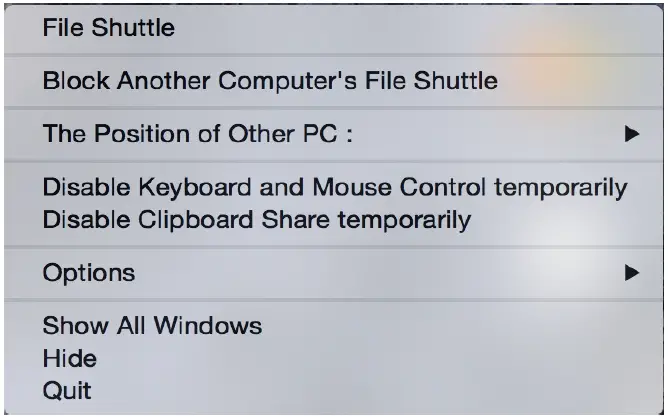Image resolution: width=668 pixels, height=417 pixels.
Task: Open File Shuttle from the menu
Action: pos(108,28)
